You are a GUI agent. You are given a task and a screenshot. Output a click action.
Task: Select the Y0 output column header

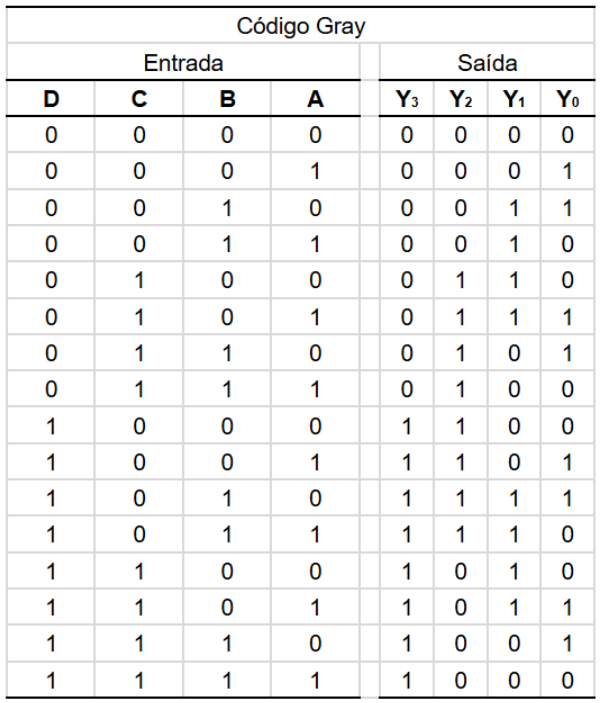[567, 99]
